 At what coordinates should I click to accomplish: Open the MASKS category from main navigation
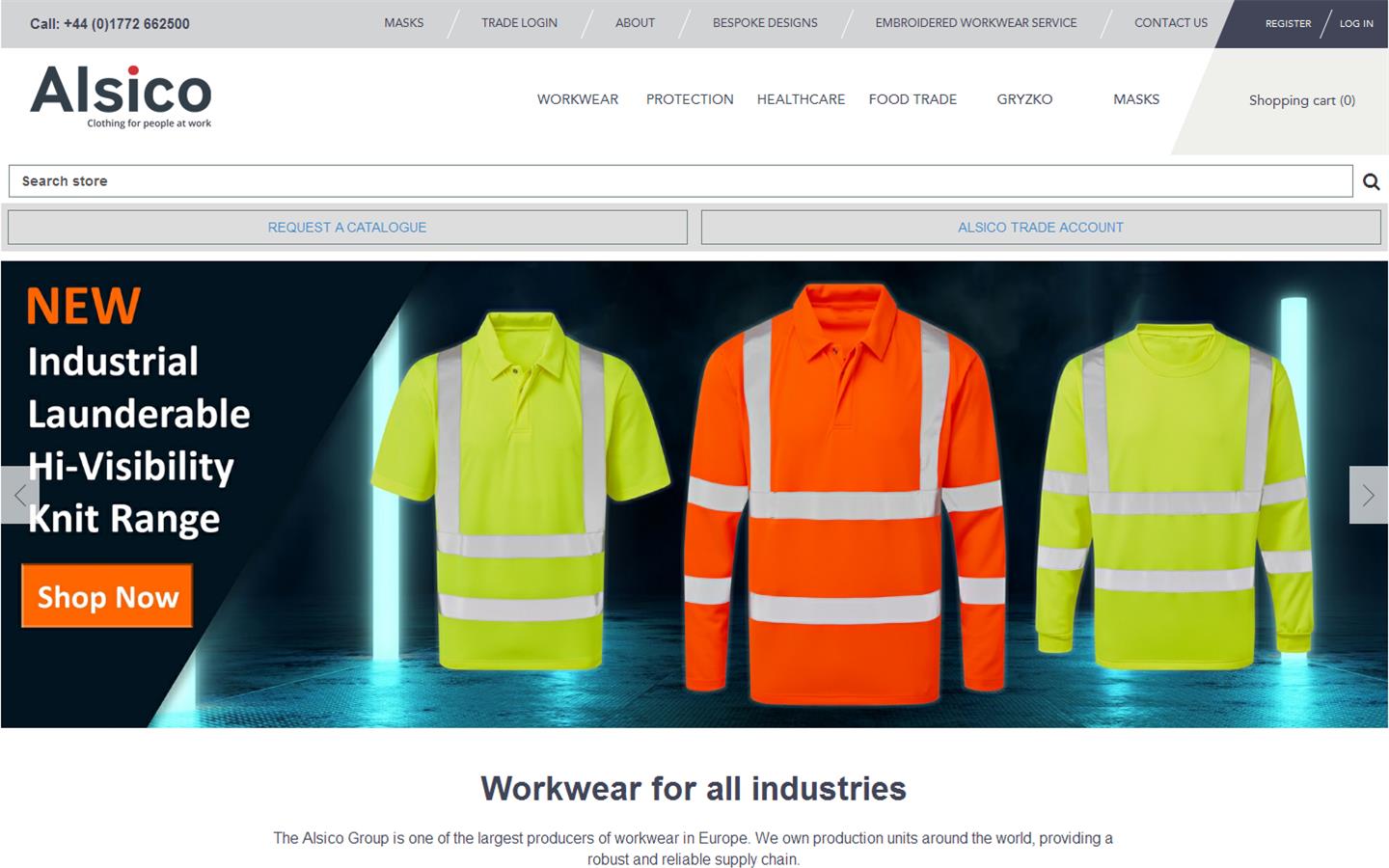click(x=1136, y=99)
